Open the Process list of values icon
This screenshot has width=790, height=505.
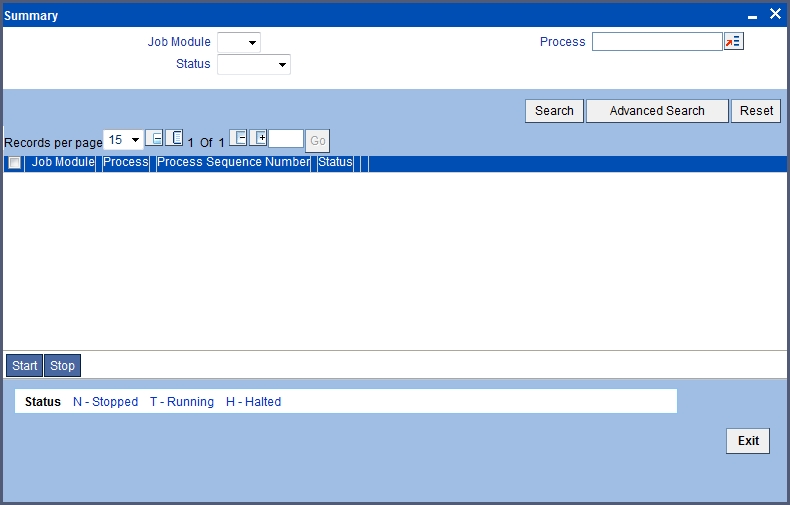point(734,41)
